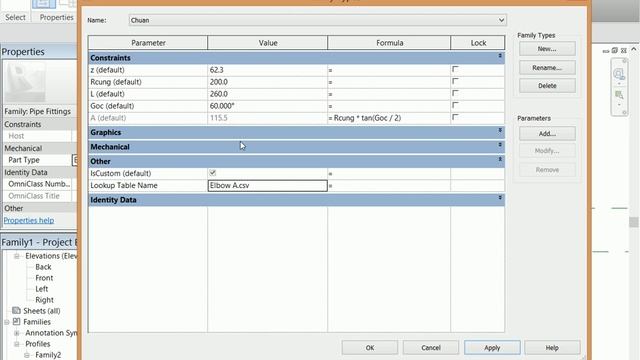640x360 pixels.
Task: Click the Value column header
Action: [267, 43]
